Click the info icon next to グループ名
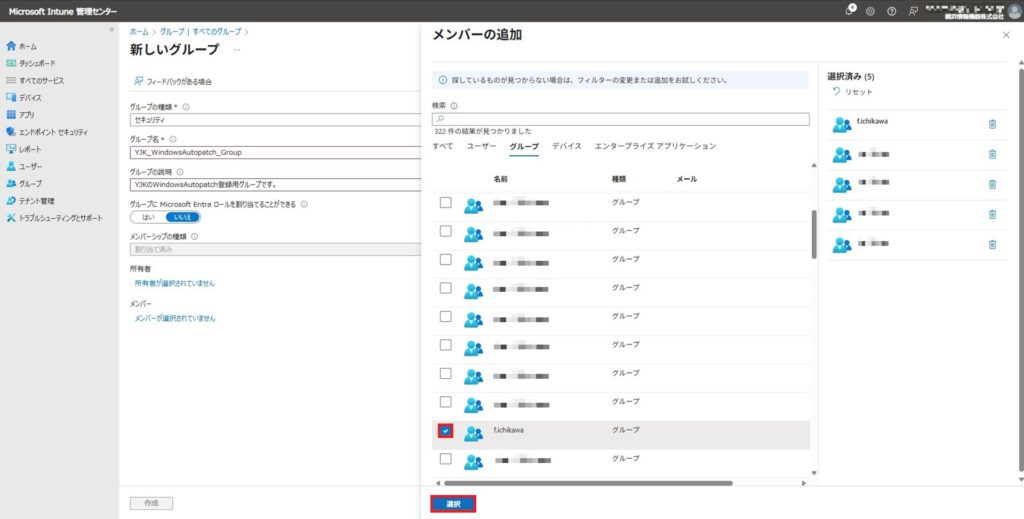Viewport: 1024px width, 519px height. (173, 139)
